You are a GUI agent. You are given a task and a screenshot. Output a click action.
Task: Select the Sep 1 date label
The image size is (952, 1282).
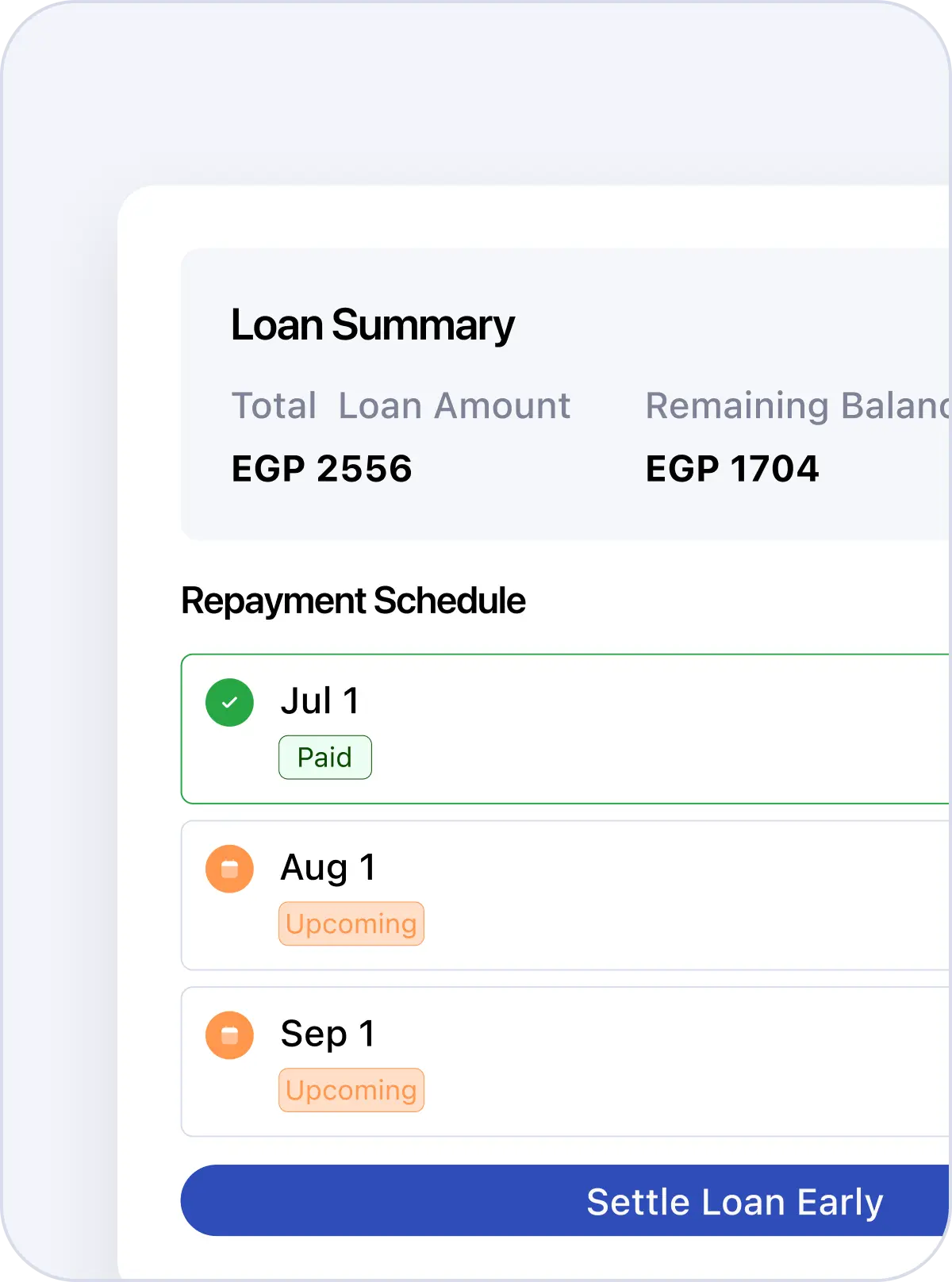tap(328, 1034)
